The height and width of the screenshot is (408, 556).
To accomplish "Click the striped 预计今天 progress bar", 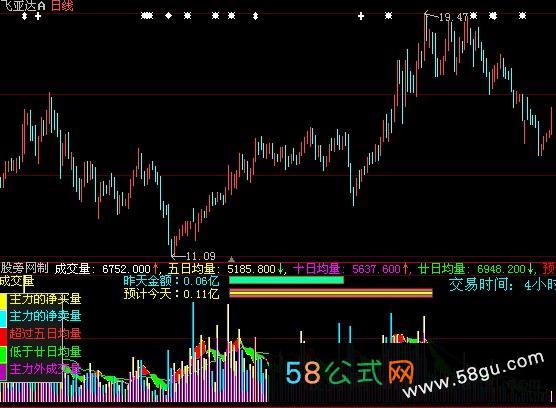I will coord(331,293).
